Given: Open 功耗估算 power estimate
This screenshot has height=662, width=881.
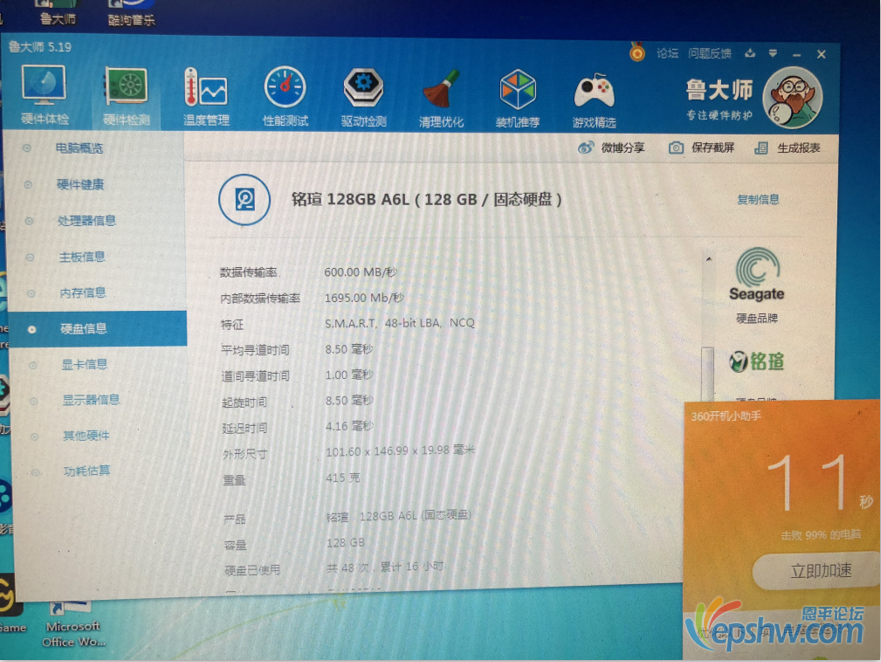Looking at the screenshot, I should pyautogui.click(x=87, y=471).
